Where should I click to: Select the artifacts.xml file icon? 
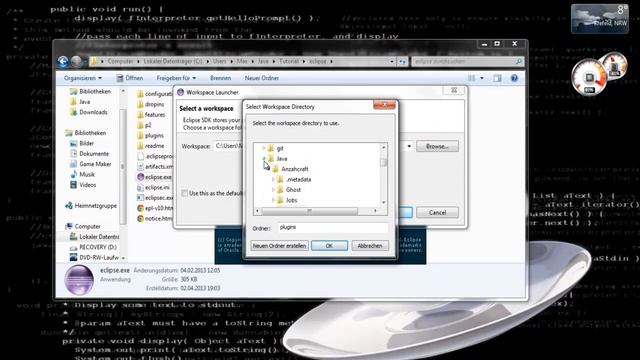140,167
